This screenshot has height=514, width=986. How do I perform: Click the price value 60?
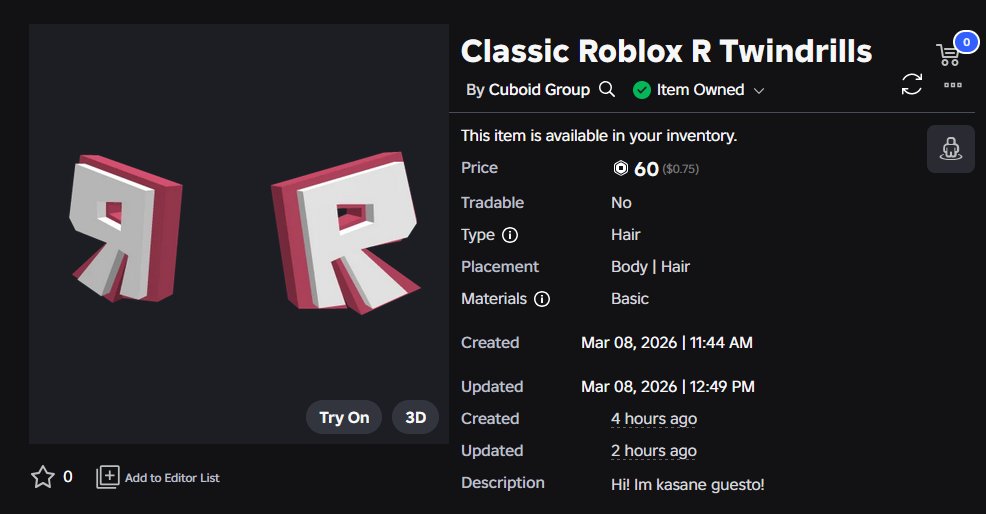[x=646, y=169]
